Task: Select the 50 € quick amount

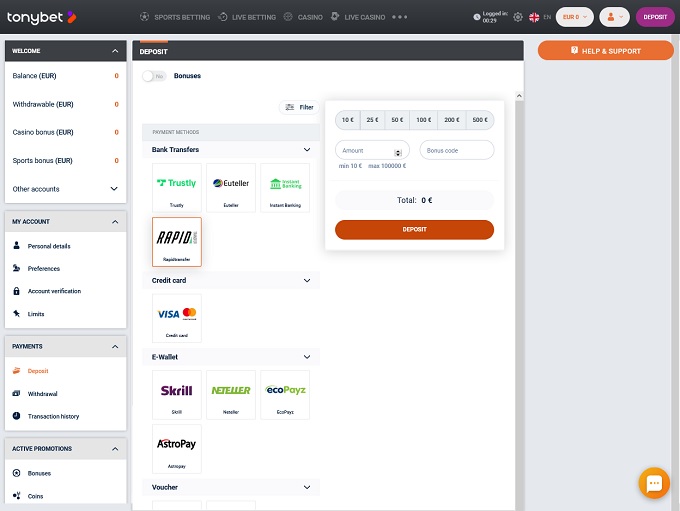Action: tap(397, 120)
